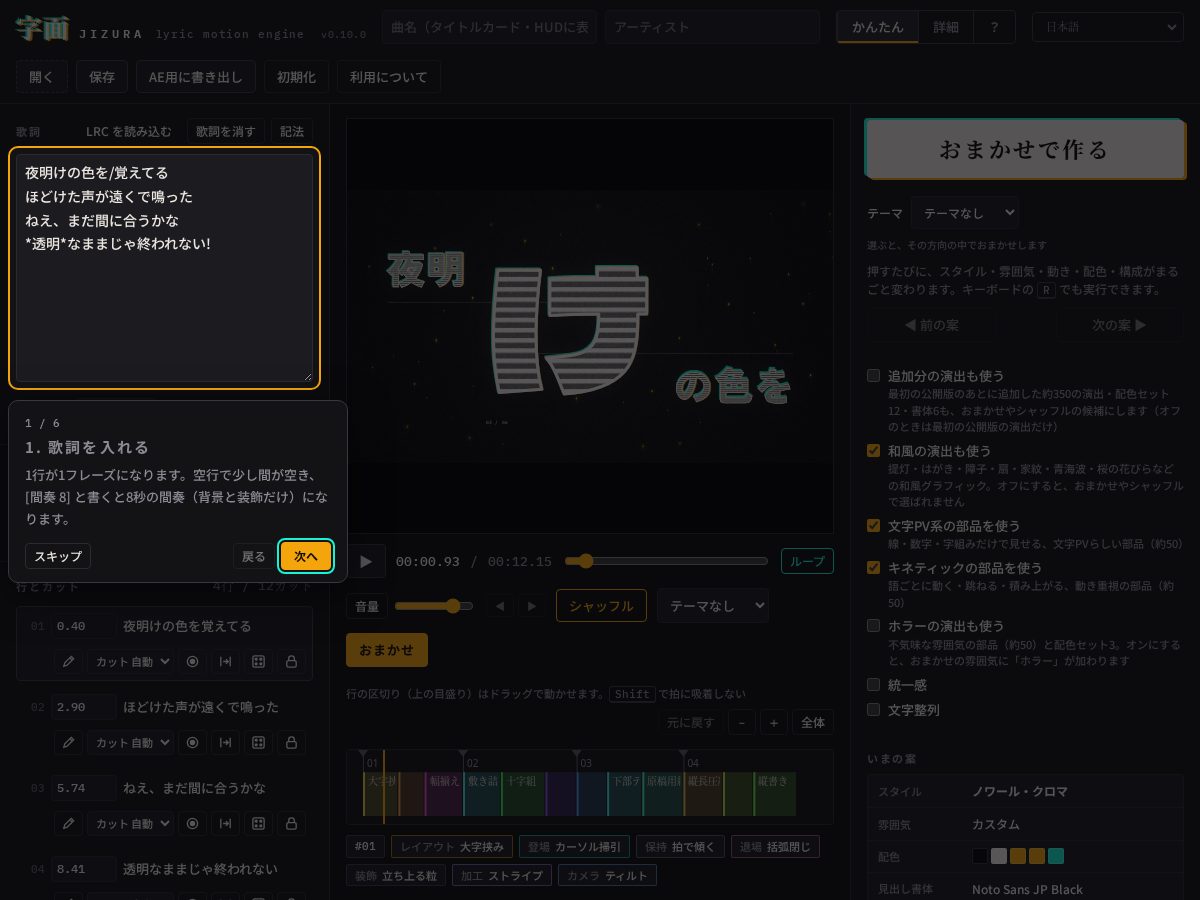
Task: Click 次へ in the tutorial popup
Action: 306,556
